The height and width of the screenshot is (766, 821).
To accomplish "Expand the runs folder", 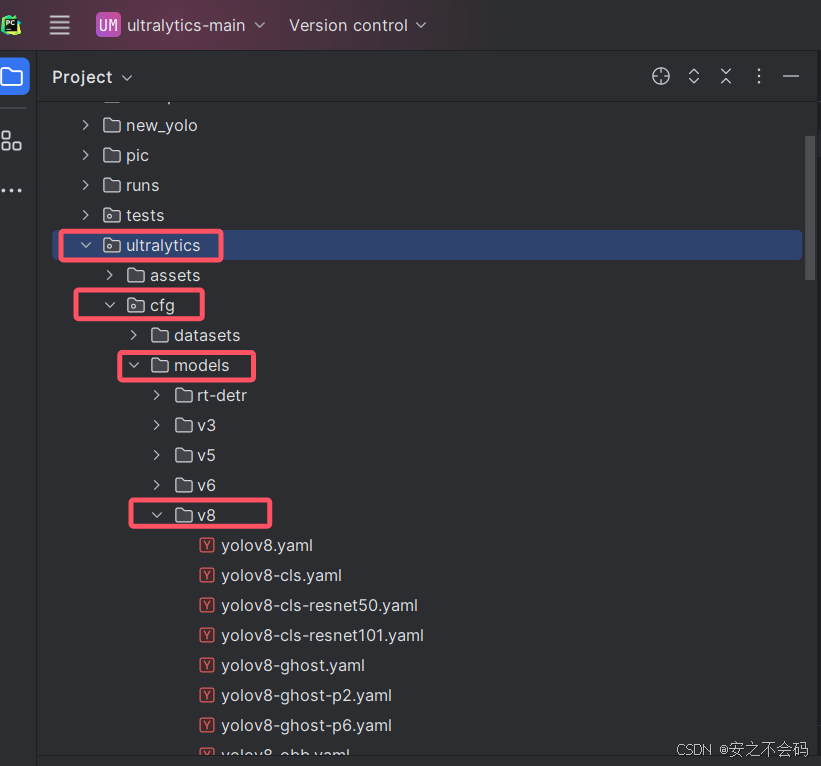I will click(85, 185).
